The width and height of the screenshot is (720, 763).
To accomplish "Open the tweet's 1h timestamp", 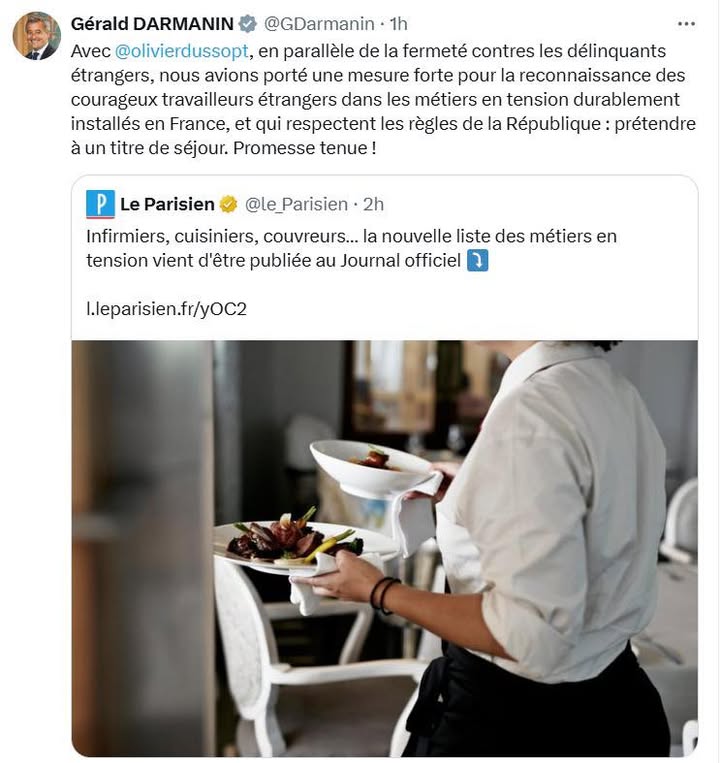I will [398, 24].
